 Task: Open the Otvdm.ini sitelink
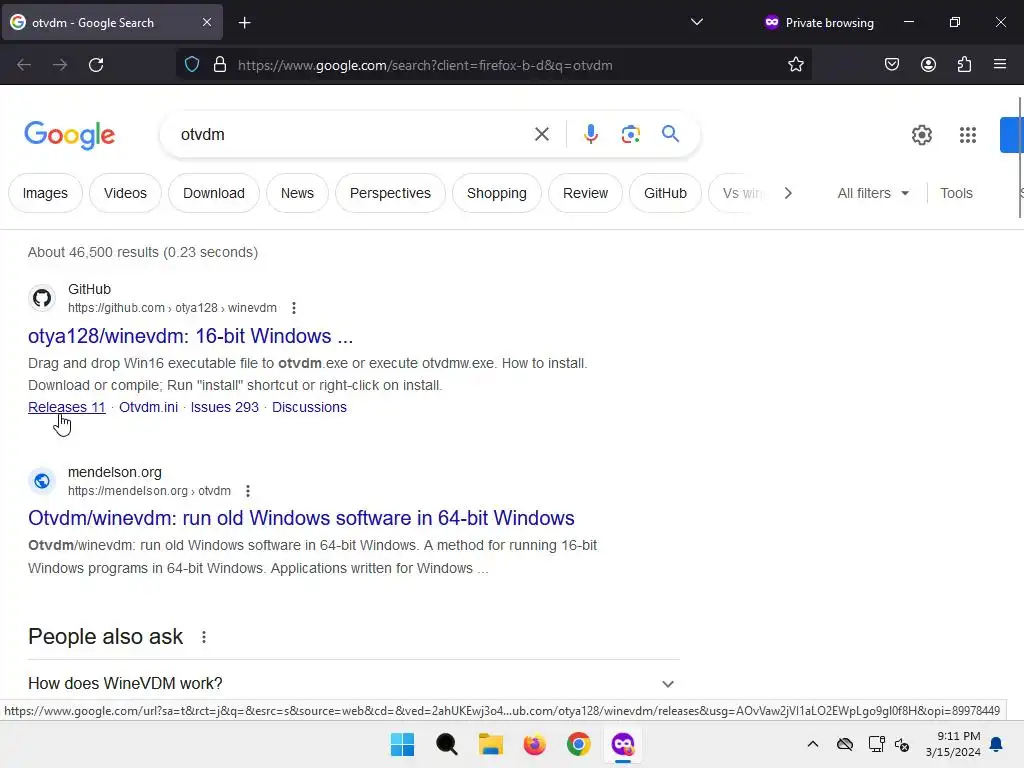click(148, 407)
